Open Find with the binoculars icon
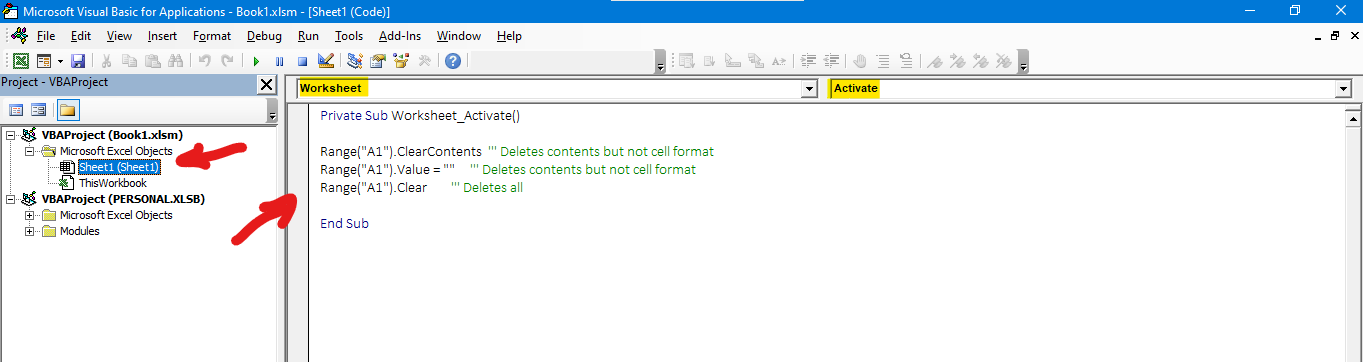This screenshot has height=362, width=1363. coord(175,61)
